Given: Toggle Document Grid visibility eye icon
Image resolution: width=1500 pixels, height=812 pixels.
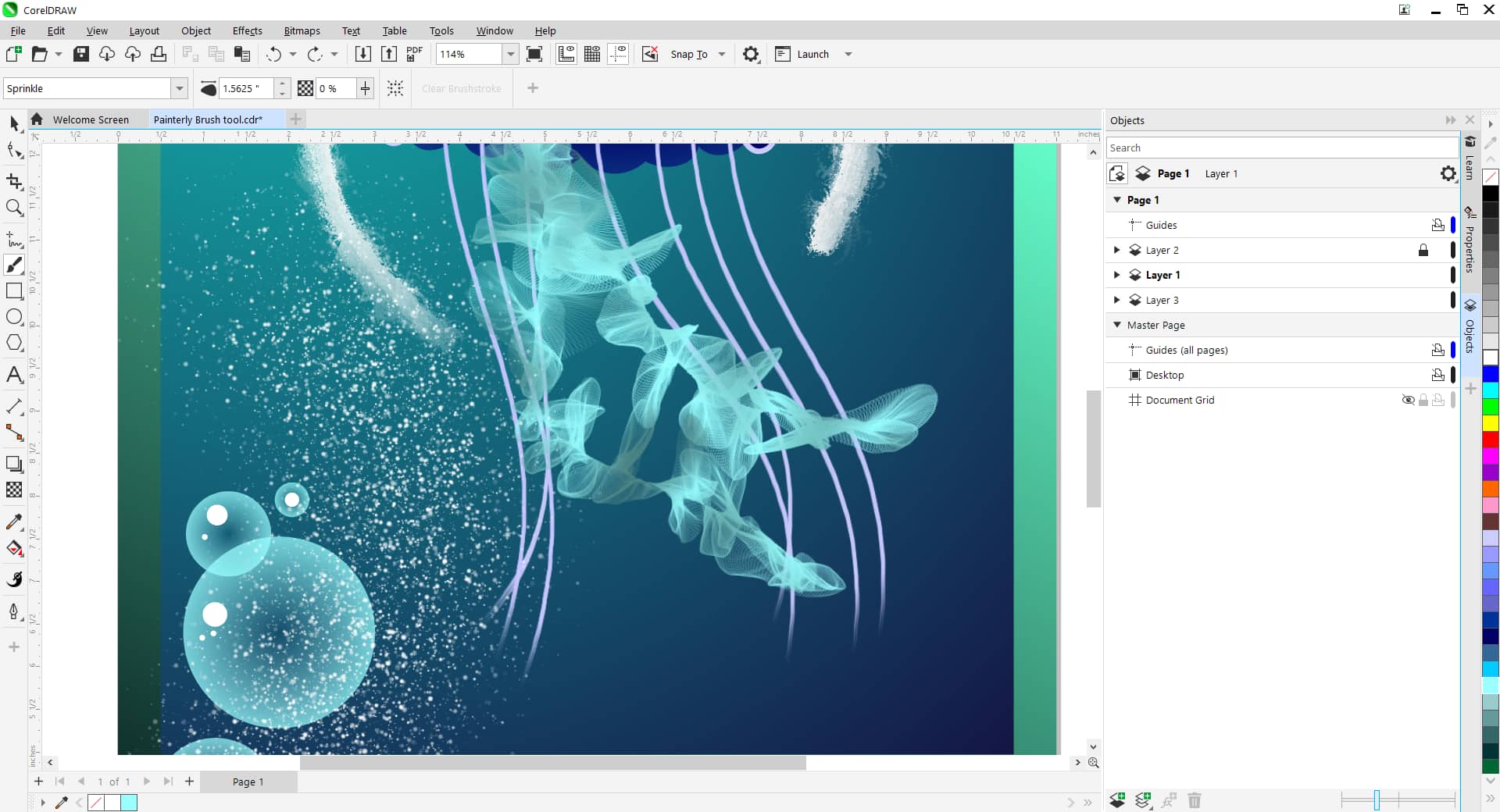Looking at the screenshot, I should click(x=1408, y=400).
